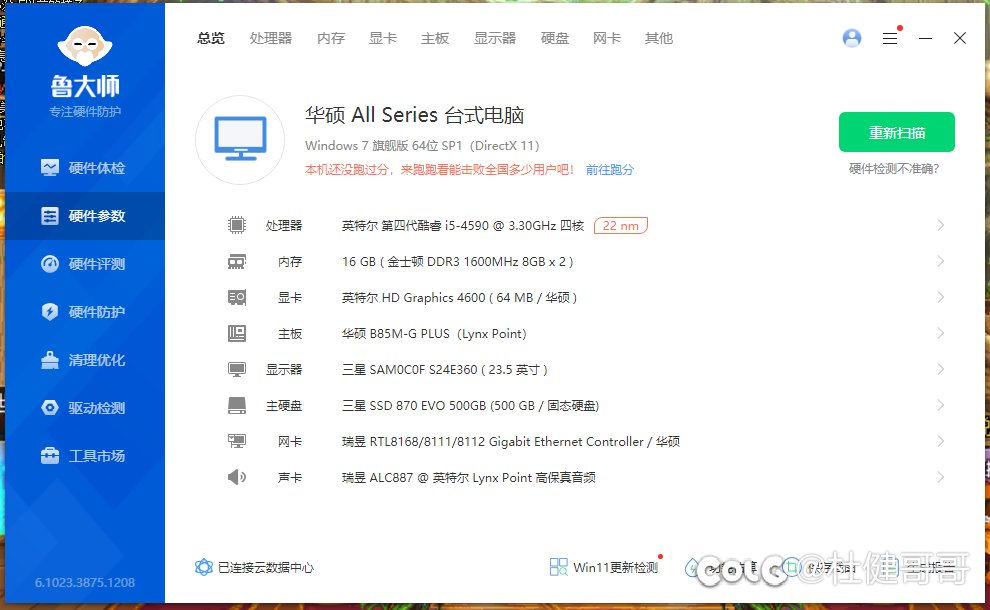Open 清理优化 cleanup tools
The width and height of the screenshot is (990, 610).
(83, 360)
